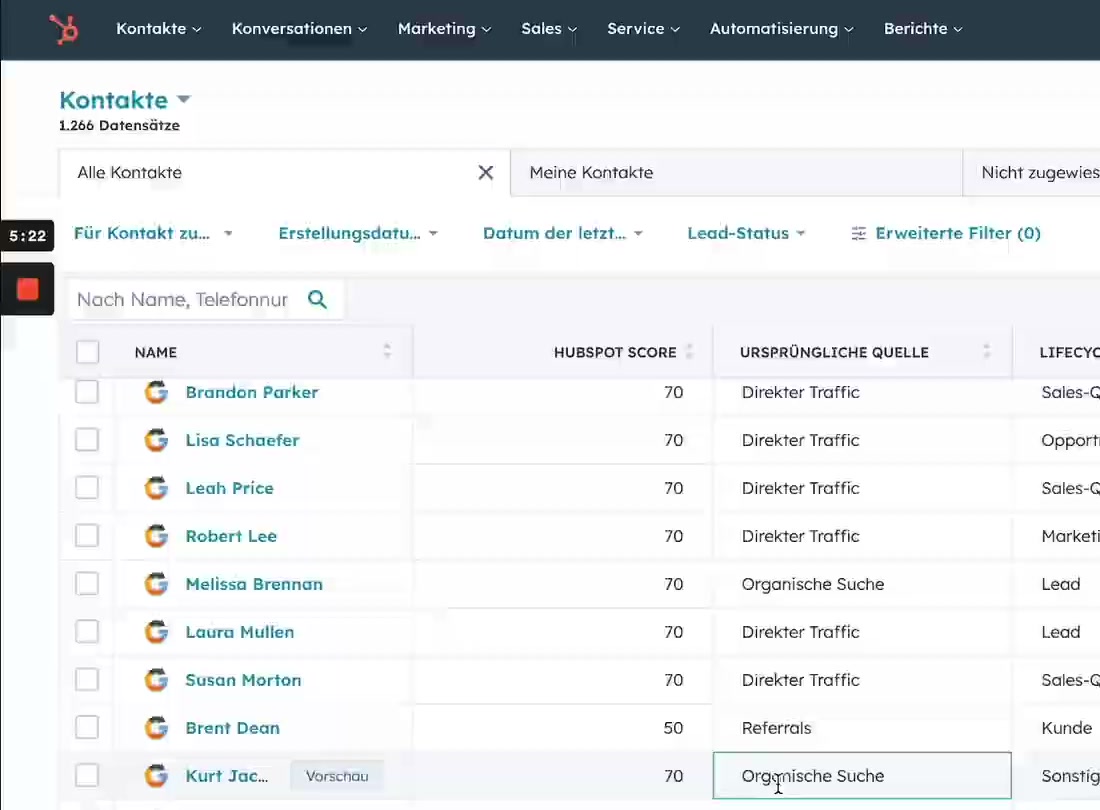This screenshot has width=1100, height=810.
Task: Click the search magnifier icon
Action: (x=317, y=299)
